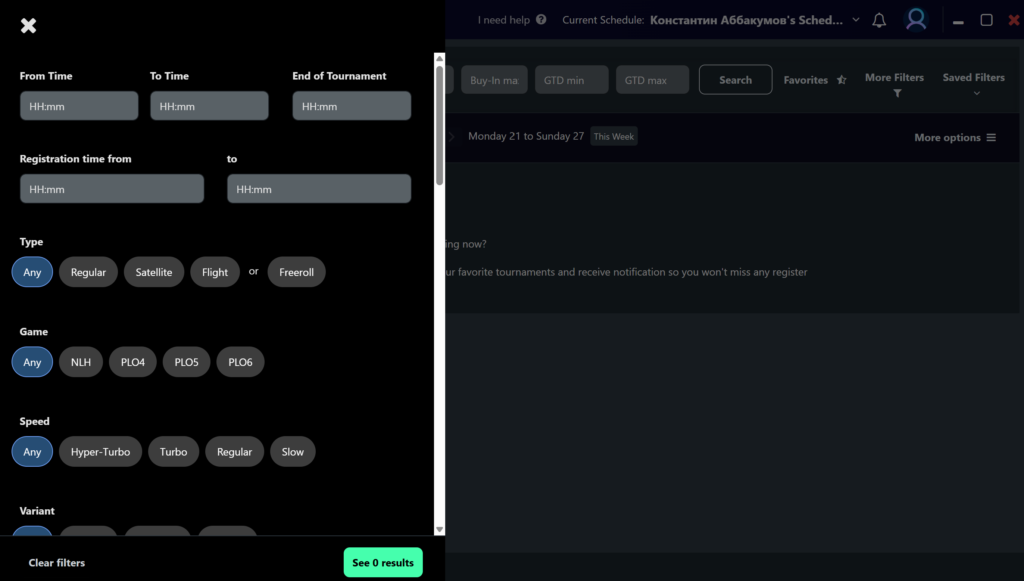
Task: Select the Any option under Game
Action: [32, 362]
